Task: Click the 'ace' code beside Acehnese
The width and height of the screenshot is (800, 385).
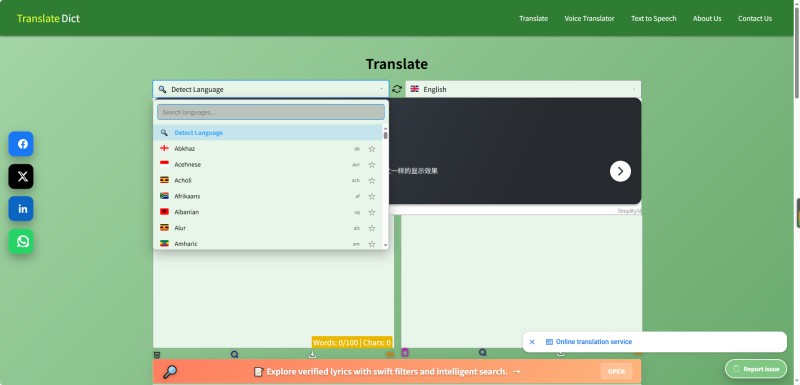Action: point(356,165)
